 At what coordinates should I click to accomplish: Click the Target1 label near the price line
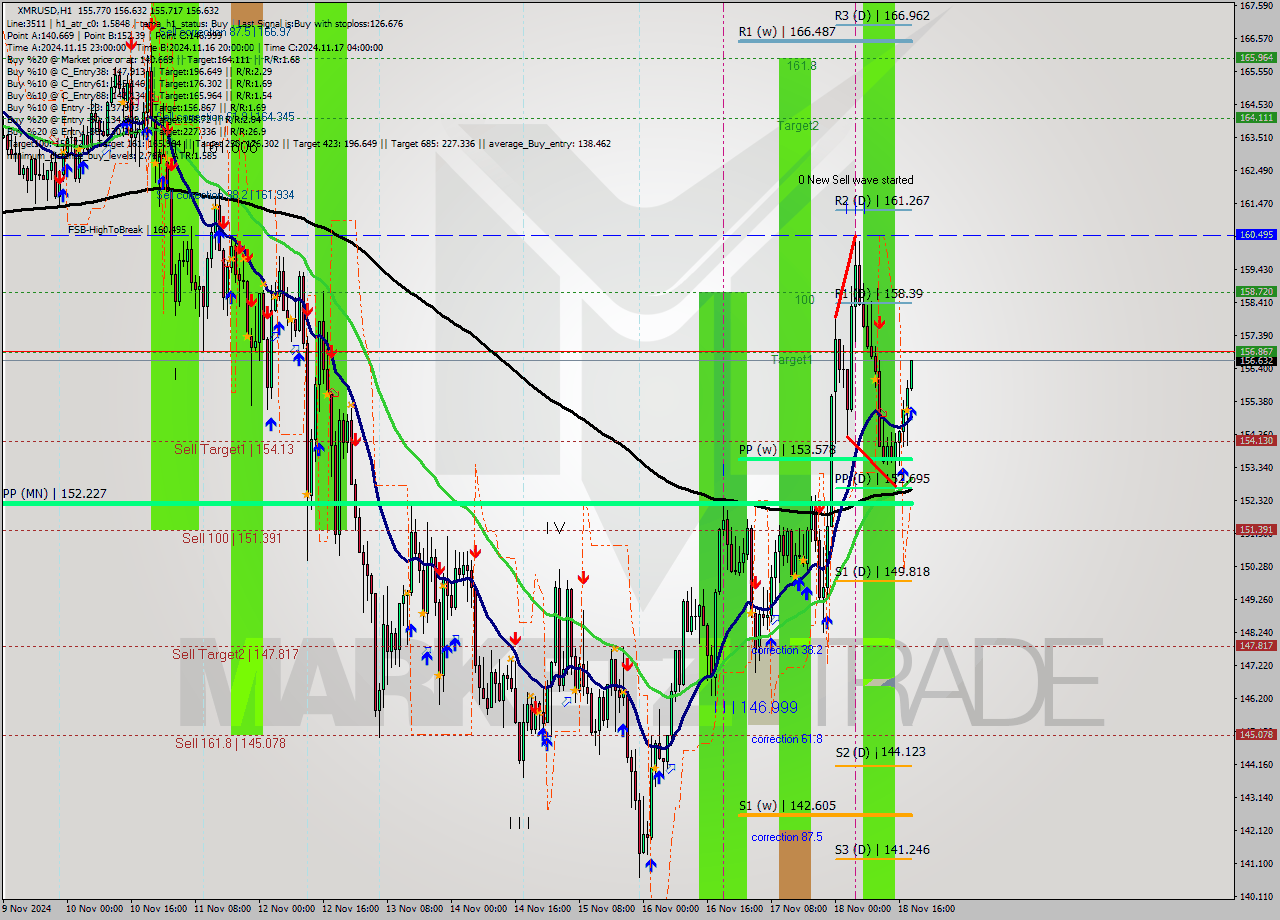(791, 359)
